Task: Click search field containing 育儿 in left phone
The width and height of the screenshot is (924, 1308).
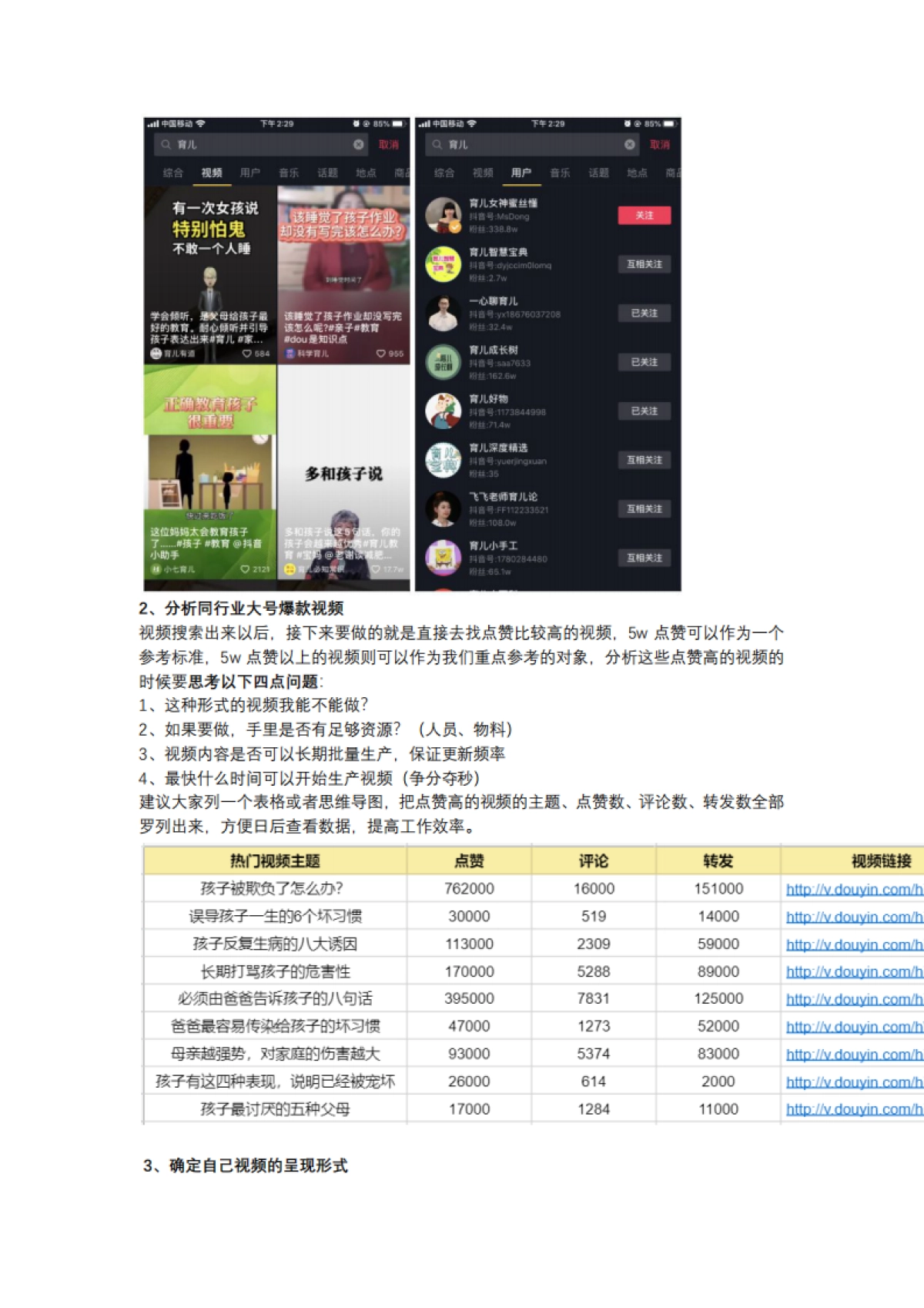Action: (262, 145)
